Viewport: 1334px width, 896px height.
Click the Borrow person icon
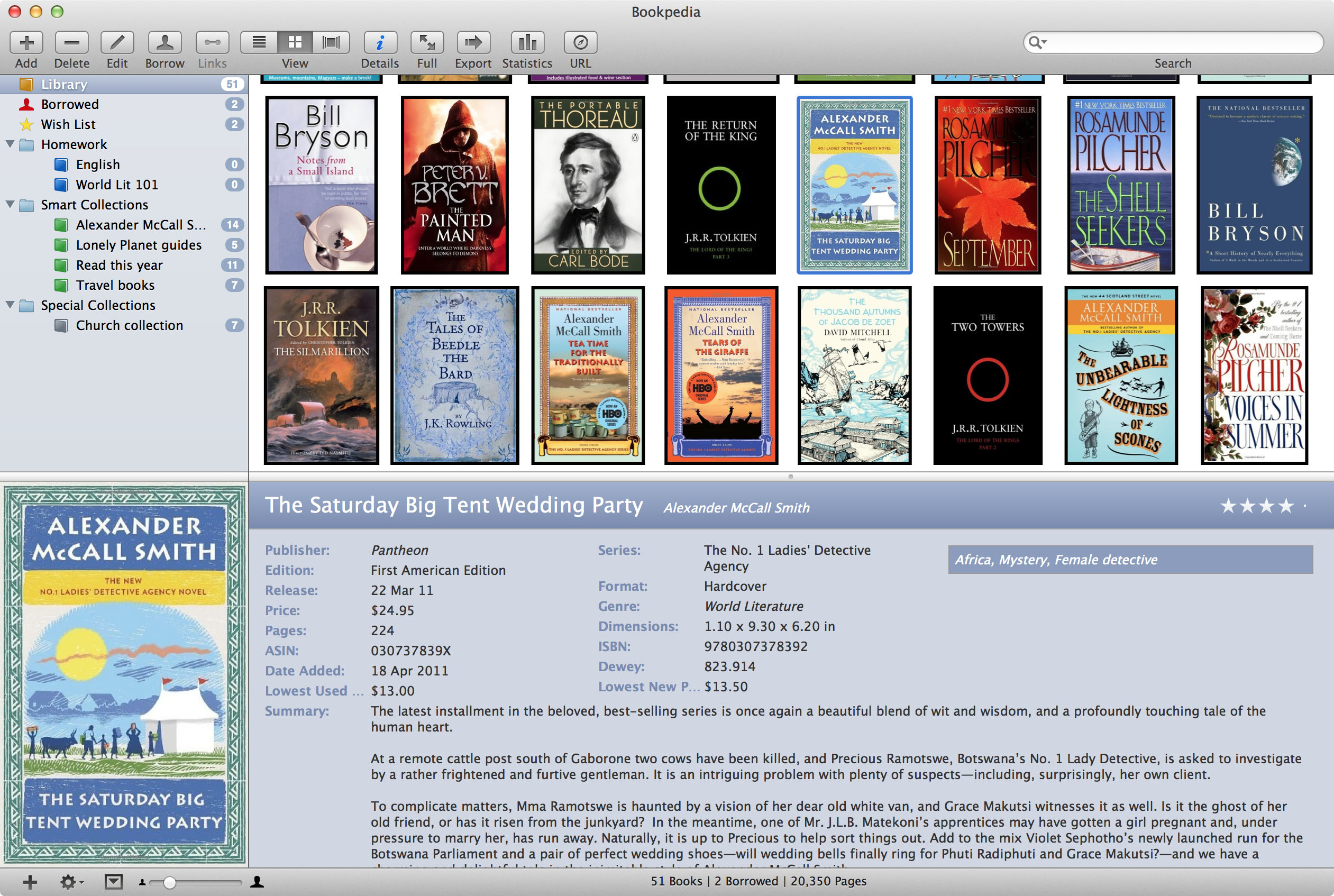(x=165, y=42)
